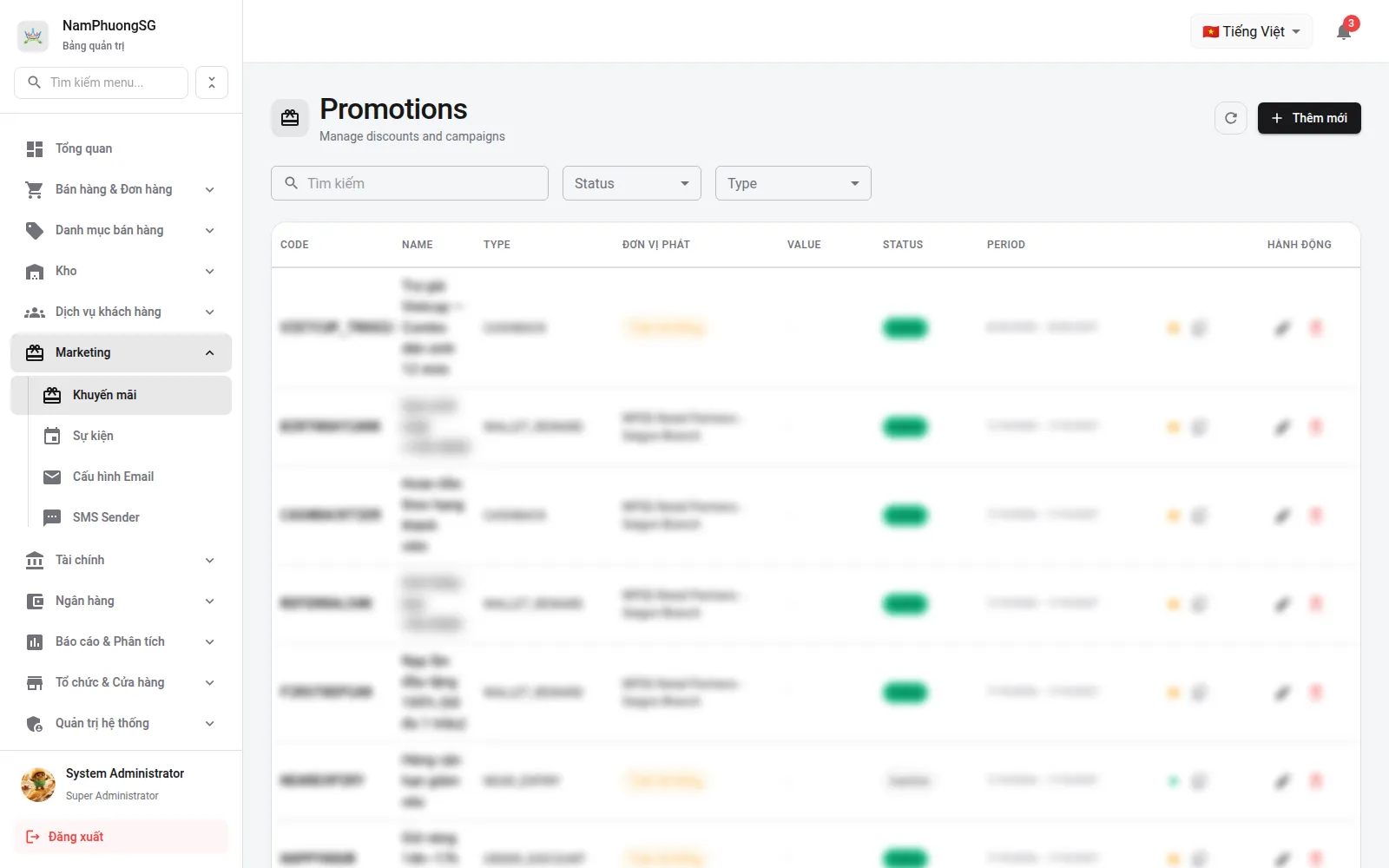The width and height of the screenshot is (1389, 868).
Task: Expand Danh mục bán hàng menu
Action: coord(121,230)
